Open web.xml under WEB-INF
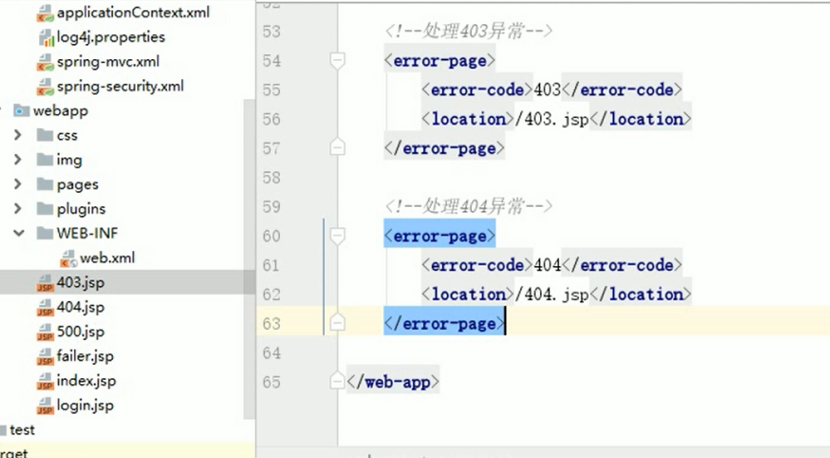 tap(107, 258)
